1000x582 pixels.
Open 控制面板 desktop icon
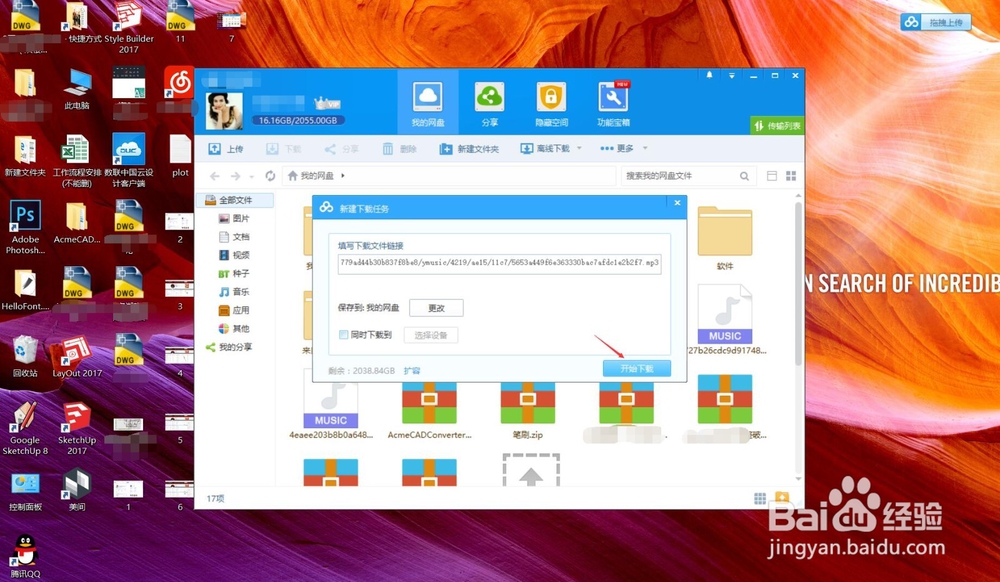tap(25, 491)
